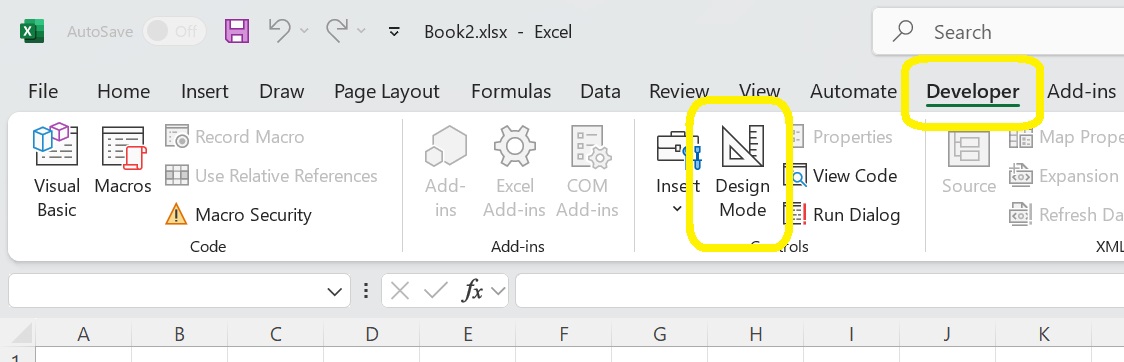Open Insert Function fx button
The height and width of the screenshot is (362, 1124).
(x=473, y=291)
